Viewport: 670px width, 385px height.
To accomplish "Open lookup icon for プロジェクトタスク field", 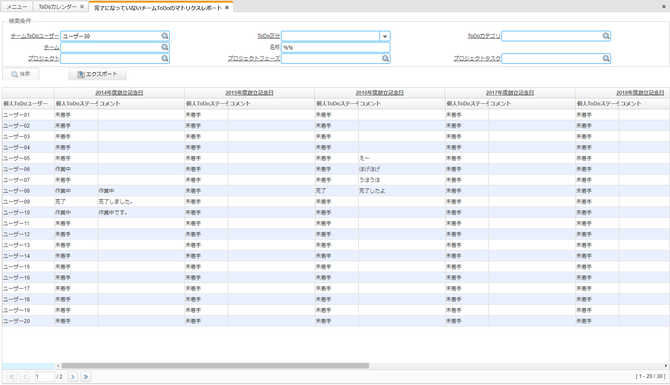I will tap(605, 58).
